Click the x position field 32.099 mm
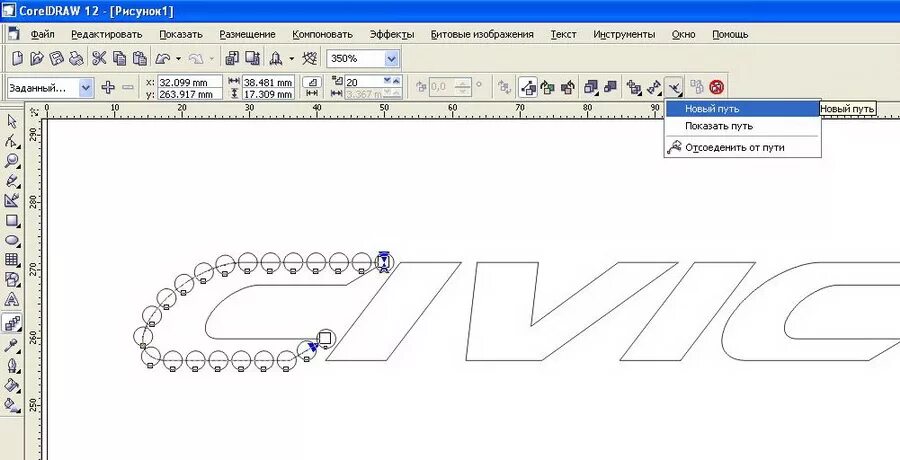This screenshot has height=460, width=900. 190,82
